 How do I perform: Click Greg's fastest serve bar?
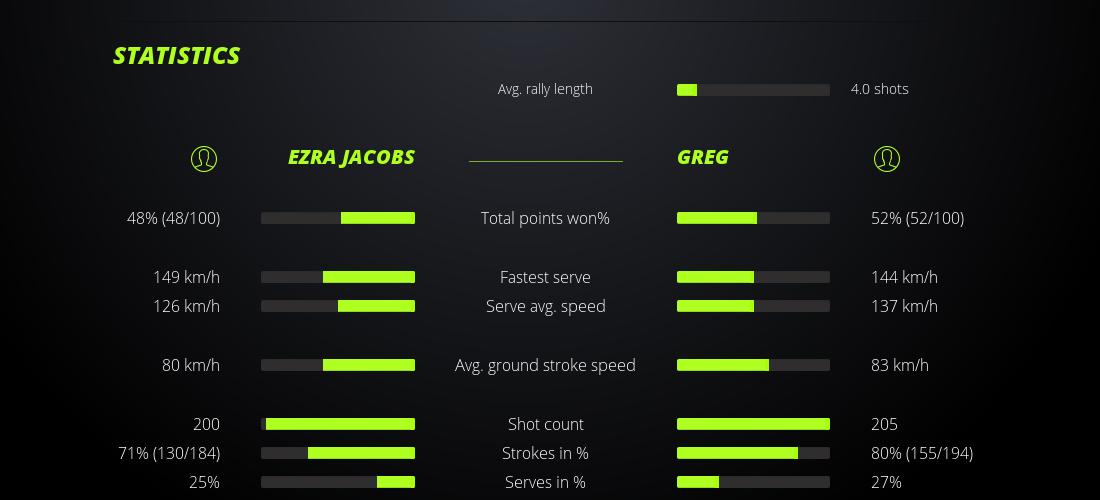pyautogui.click(x=753, y=277)
